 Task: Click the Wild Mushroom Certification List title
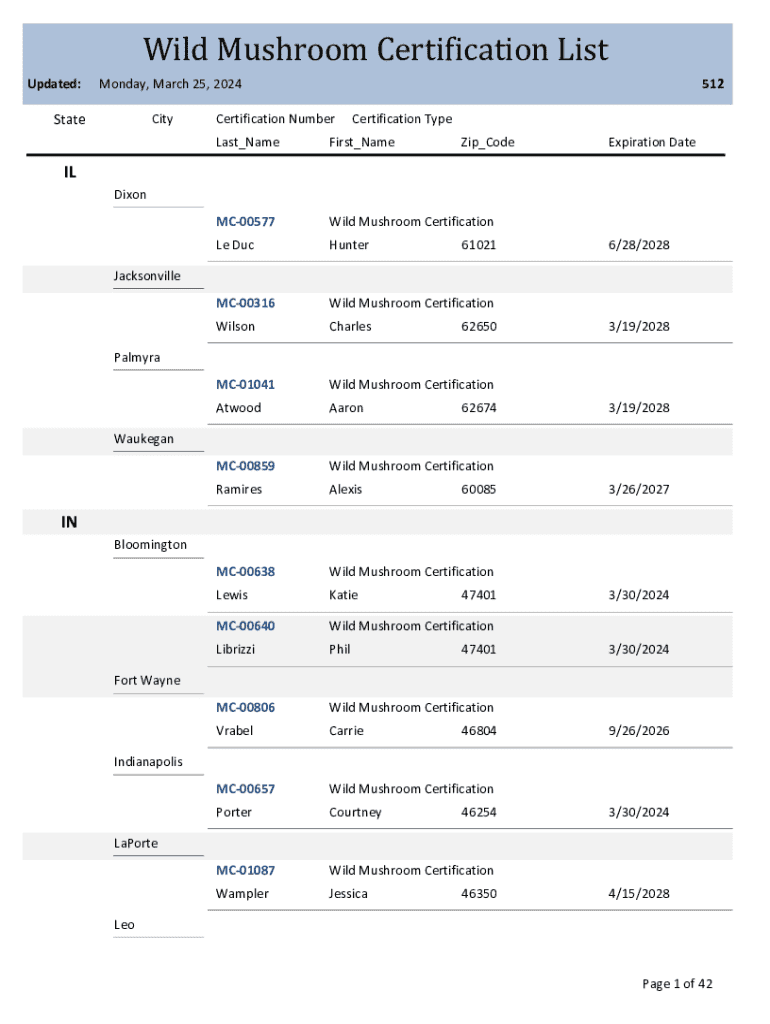coord(376,49)
